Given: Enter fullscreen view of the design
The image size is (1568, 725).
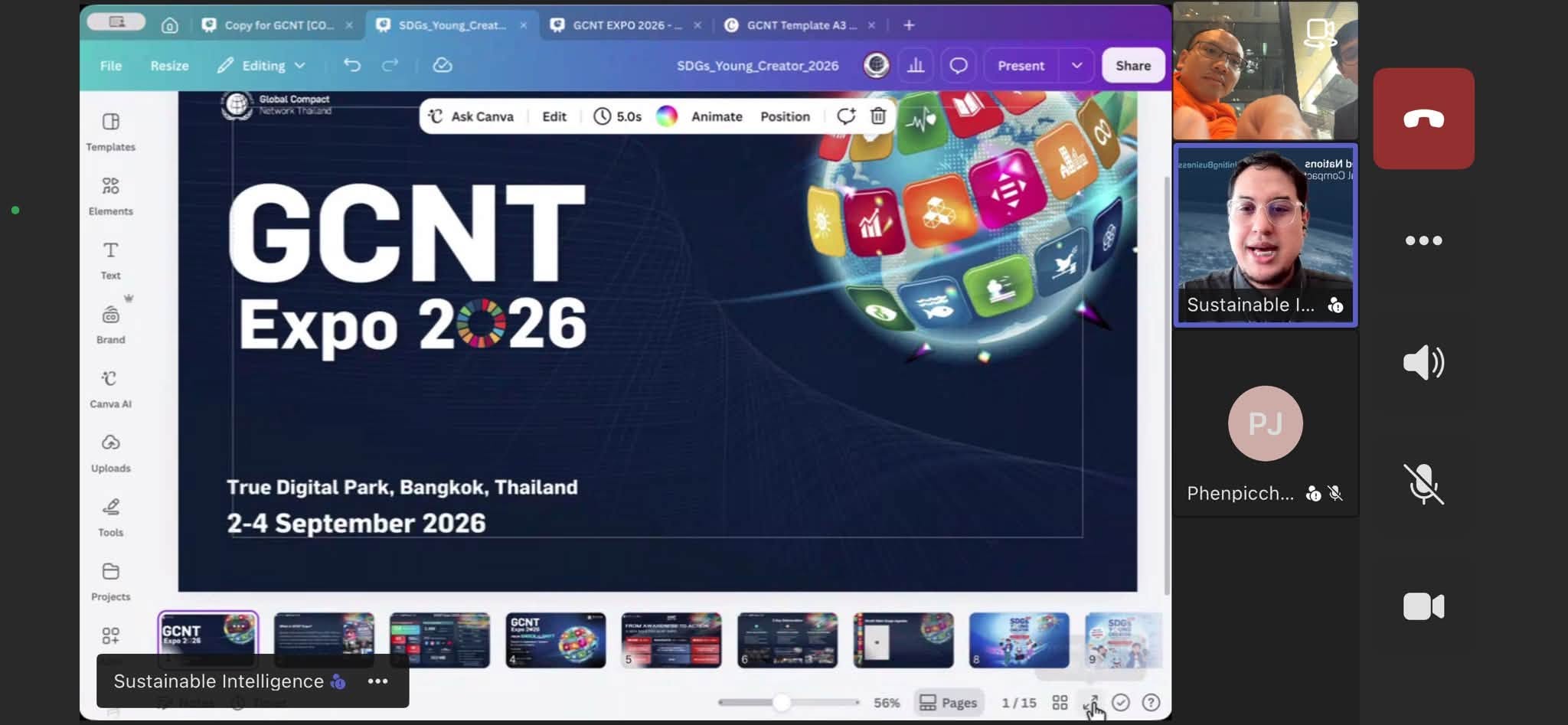Looking at the screenshot, I should 1091,703.
